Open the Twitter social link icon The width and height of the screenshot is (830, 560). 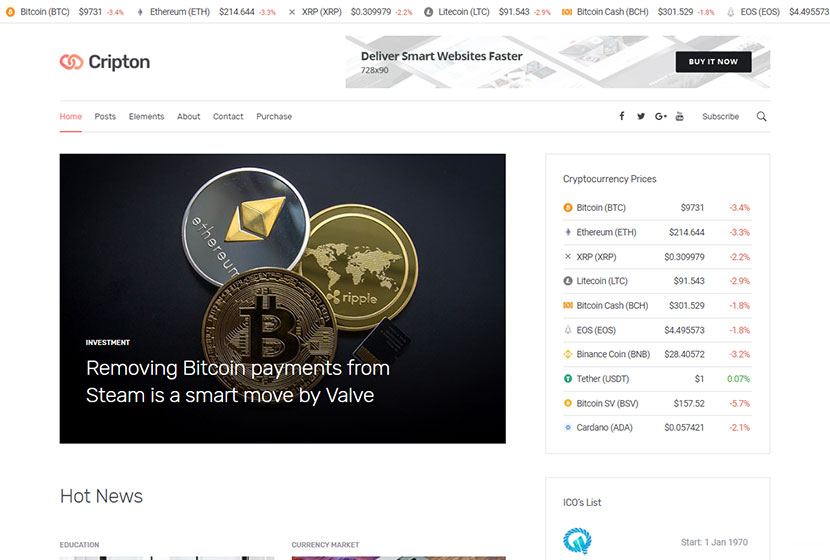(x=641, y=116)
